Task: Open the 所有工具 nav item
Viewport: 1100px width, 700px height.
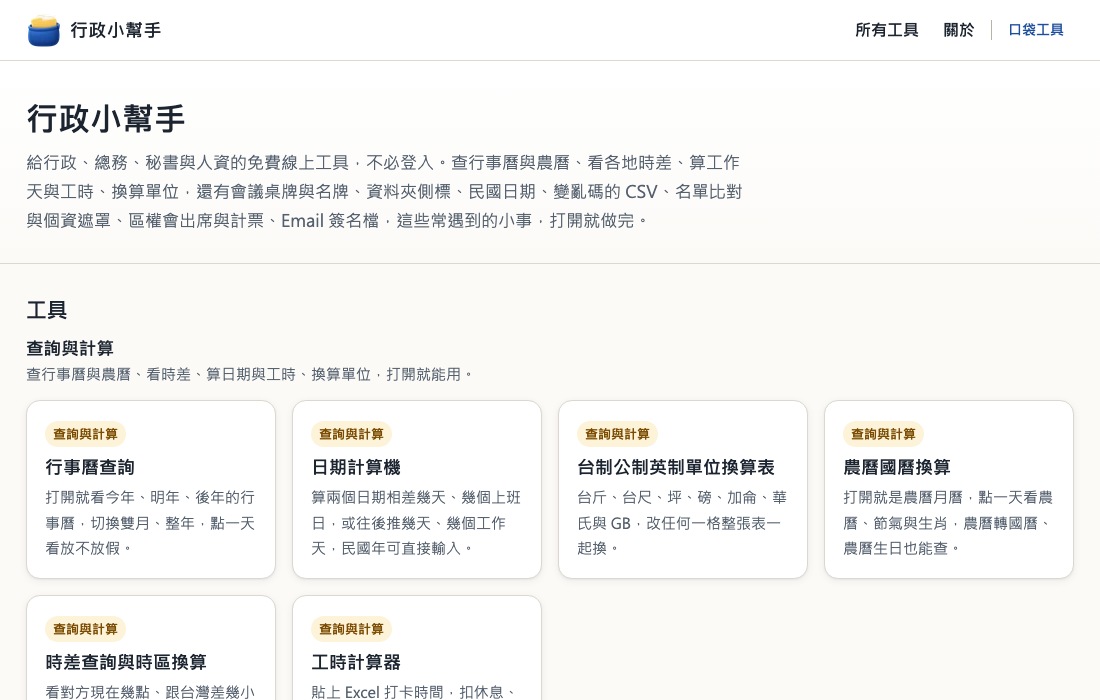Action: tap(887, 30)
